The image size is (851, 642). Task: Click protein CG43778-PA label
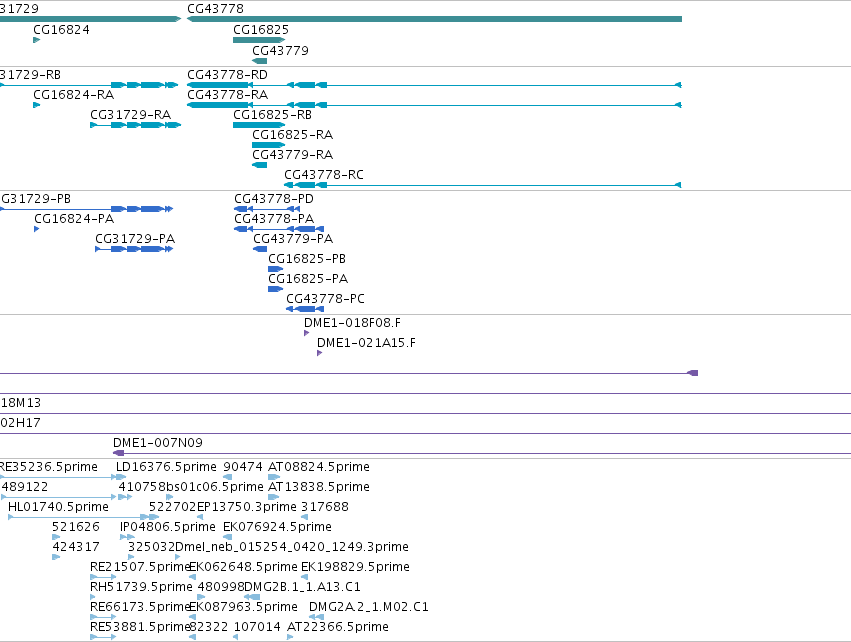pos(274,219)
